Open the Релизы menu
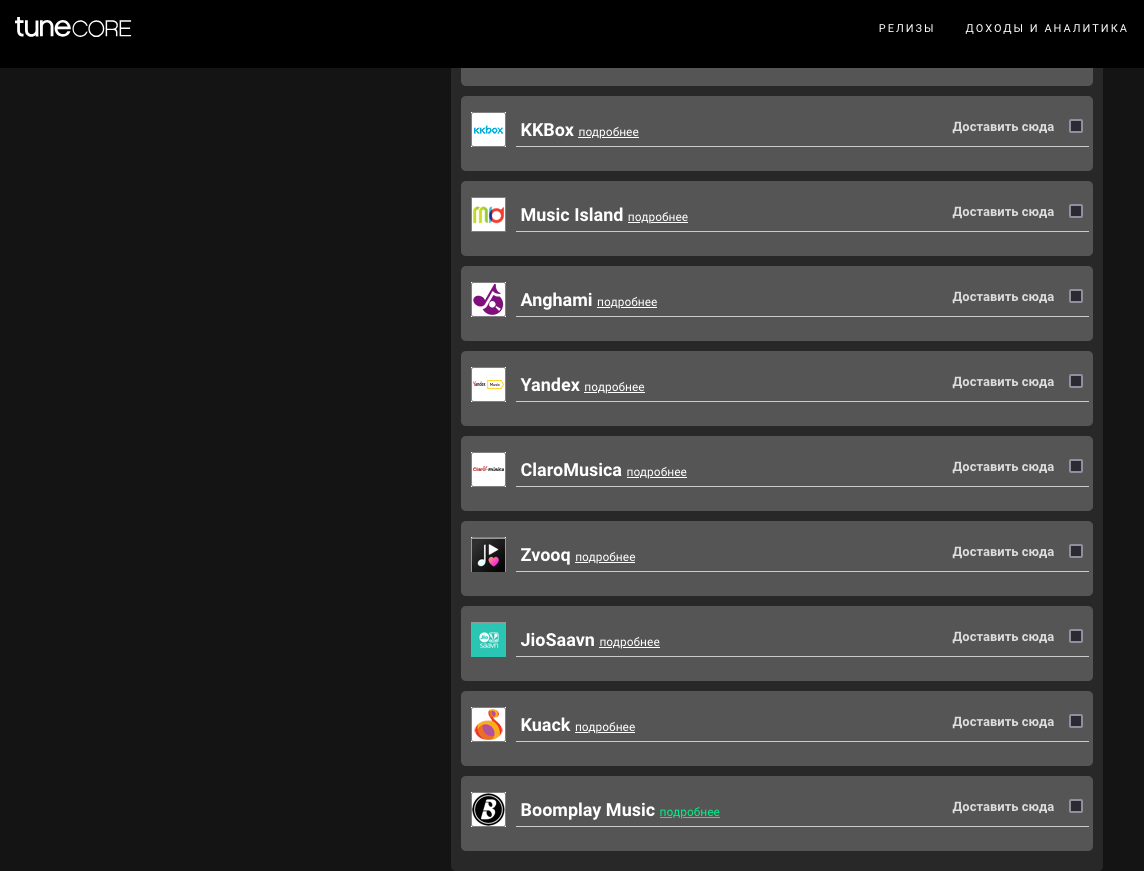Image resolution: width=1144 pixels, height=871 pixels. [906, 28]
